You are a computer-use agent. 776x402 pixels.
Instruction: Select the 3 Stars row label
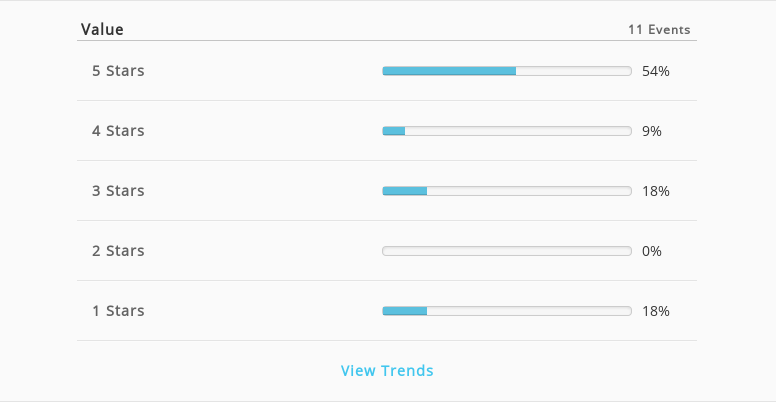click(x=118, y=191)
